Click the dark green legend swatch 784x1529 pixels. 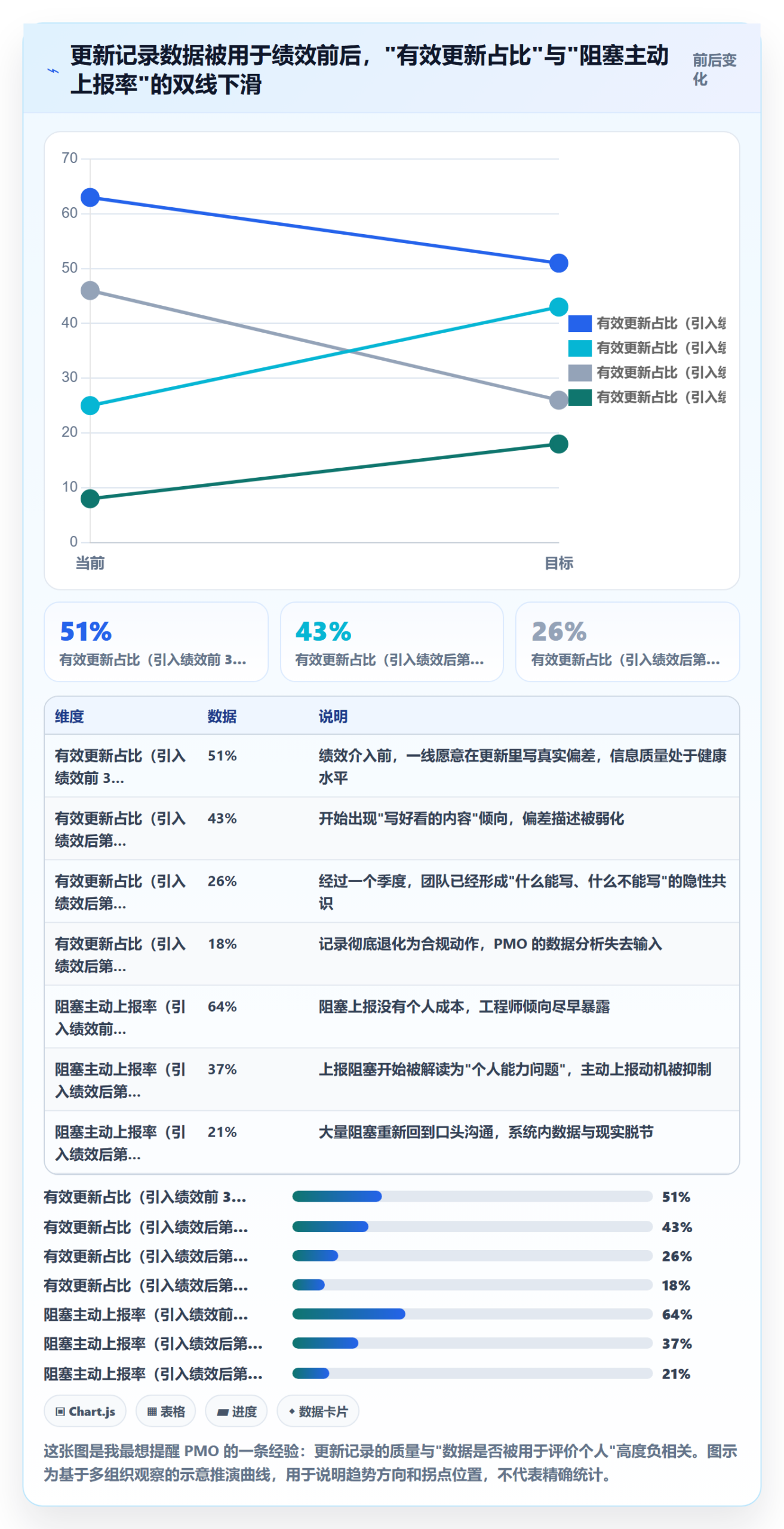[x=579, y=397]
